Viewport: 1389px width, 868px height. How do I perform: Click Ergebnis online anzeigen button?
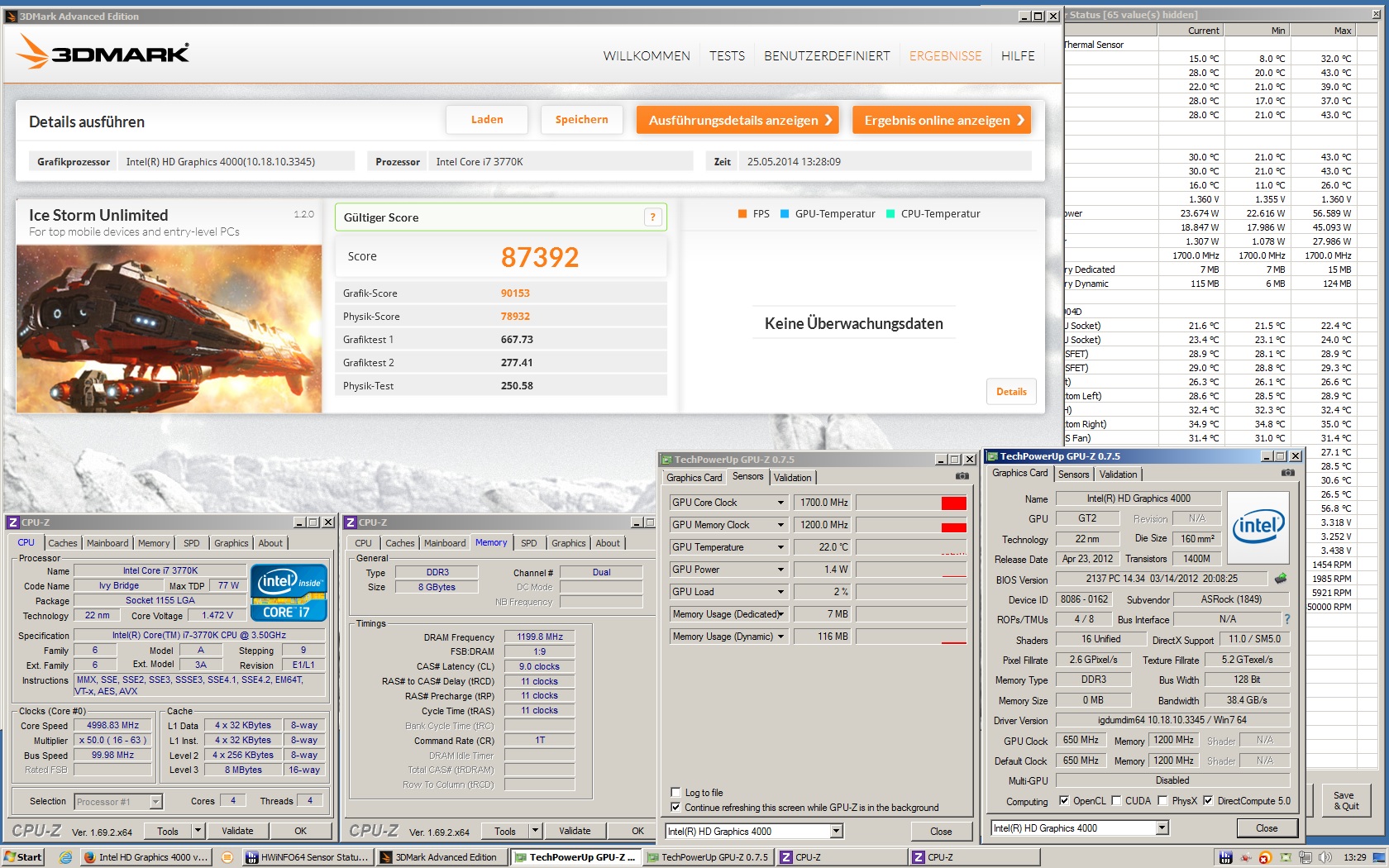[942, 120]
